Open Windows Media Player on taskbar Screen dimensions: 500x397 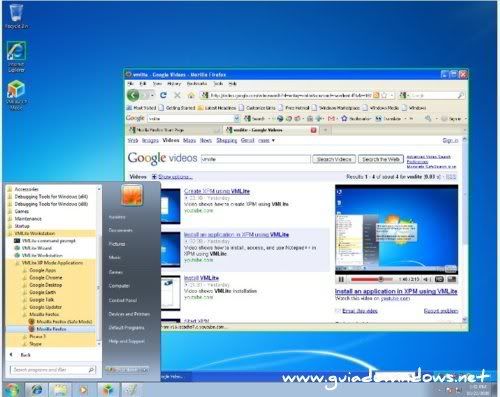pyautogui.click(x=83, y=390)
